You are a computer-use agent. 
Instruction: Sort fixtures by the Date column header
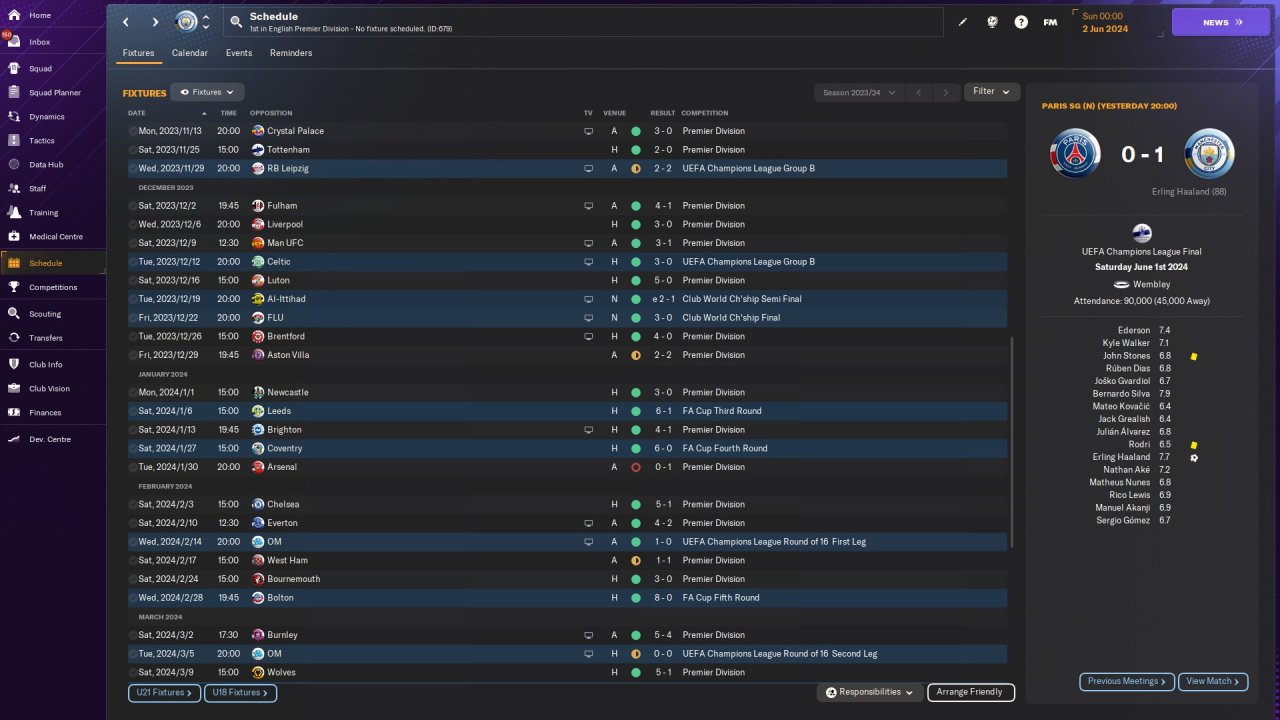[137, 113]
